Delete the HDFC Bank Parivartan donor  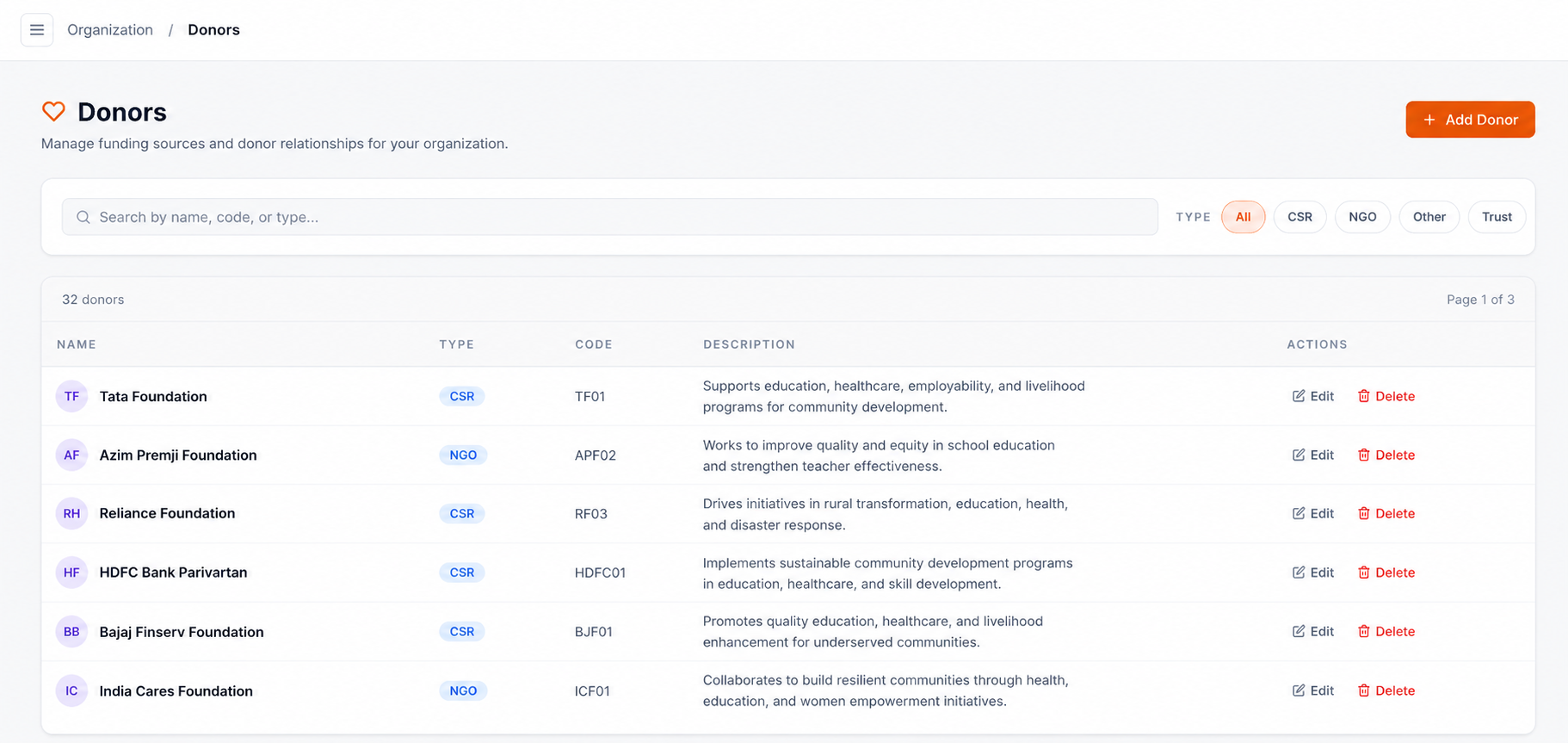tap(1386, 573)
